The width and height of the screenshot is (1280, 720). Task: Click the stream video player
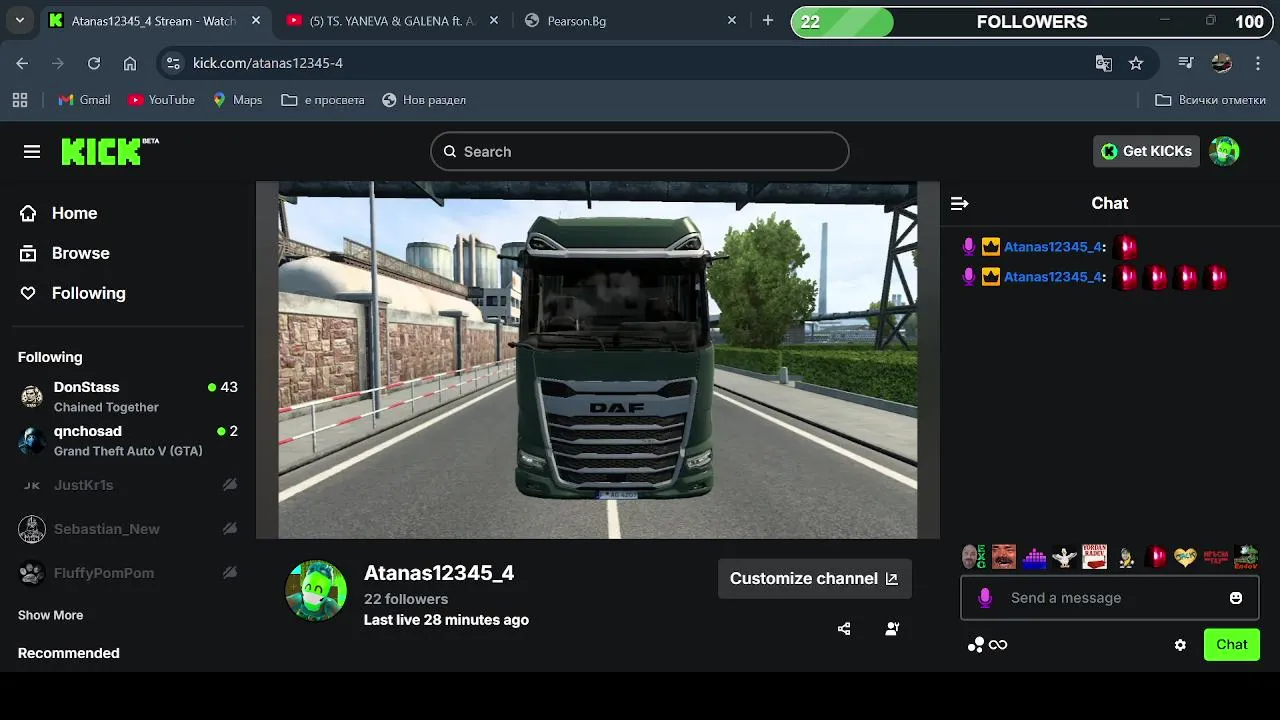tap(598, 360)
